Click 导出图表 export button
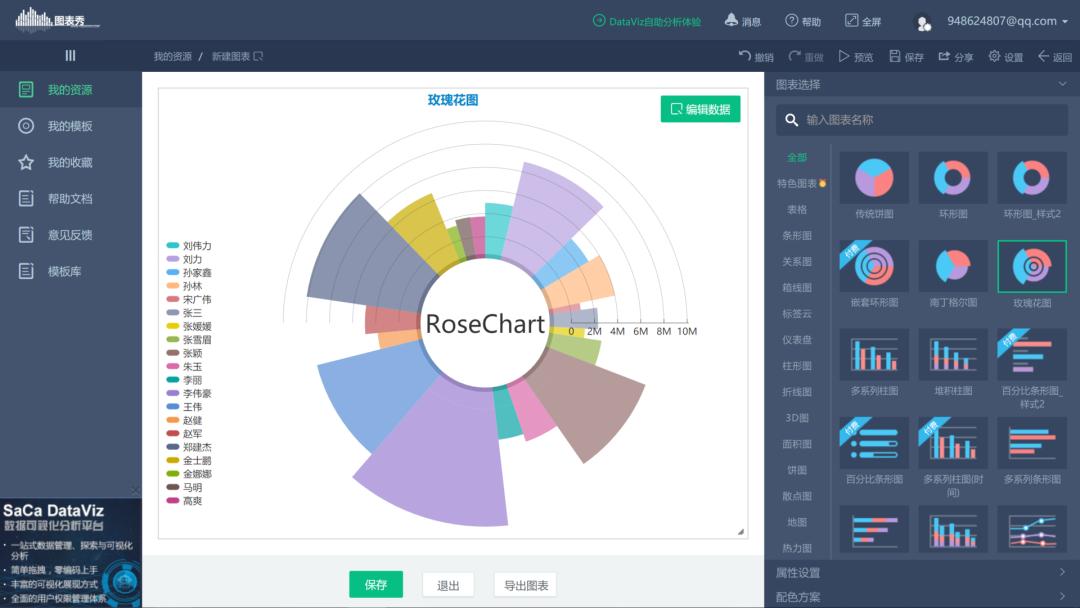Viewport: 1080px width, 608px height. (x=526, y=585)
